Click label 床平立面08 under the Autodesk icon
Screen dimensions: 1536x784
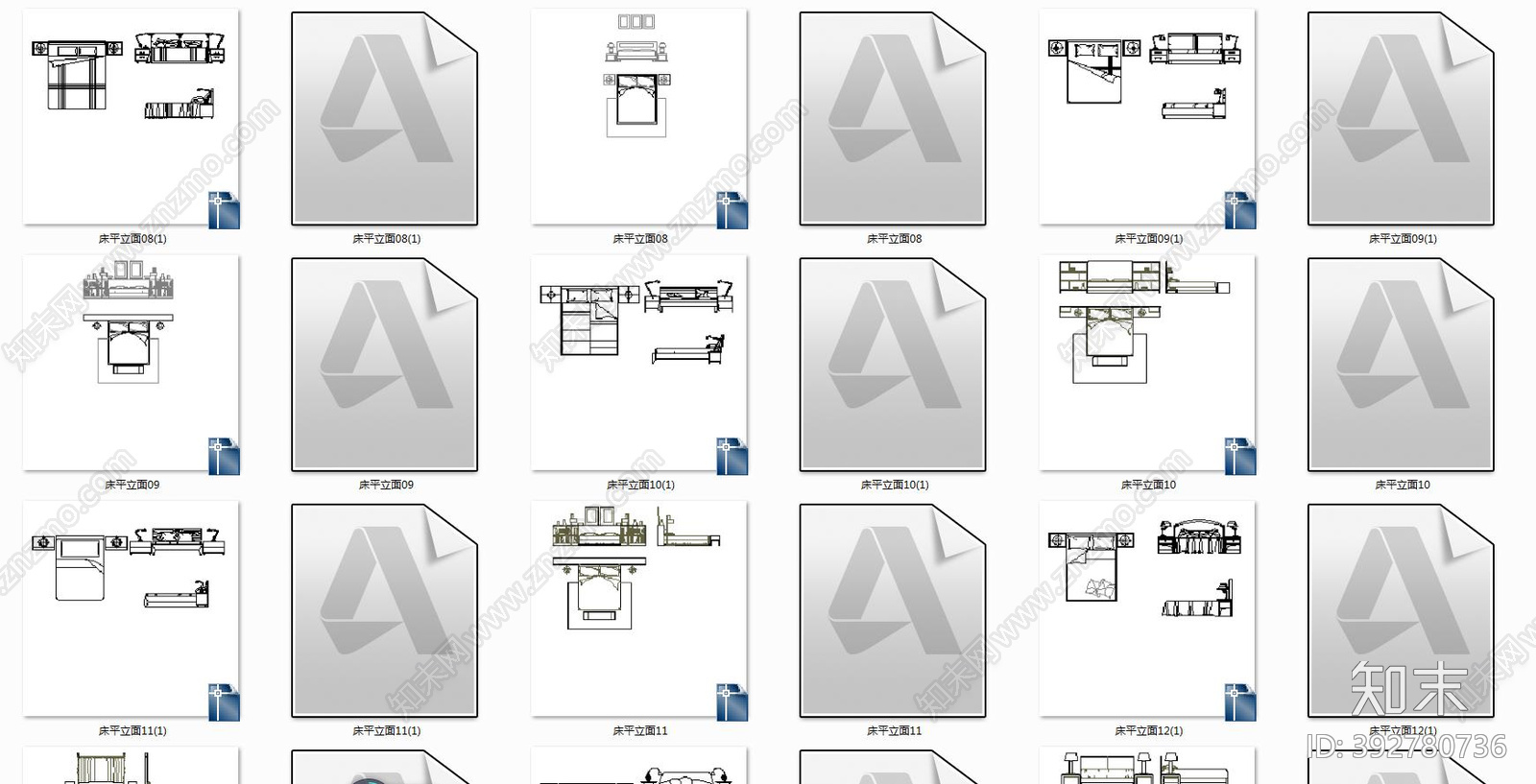click(894, 239)
